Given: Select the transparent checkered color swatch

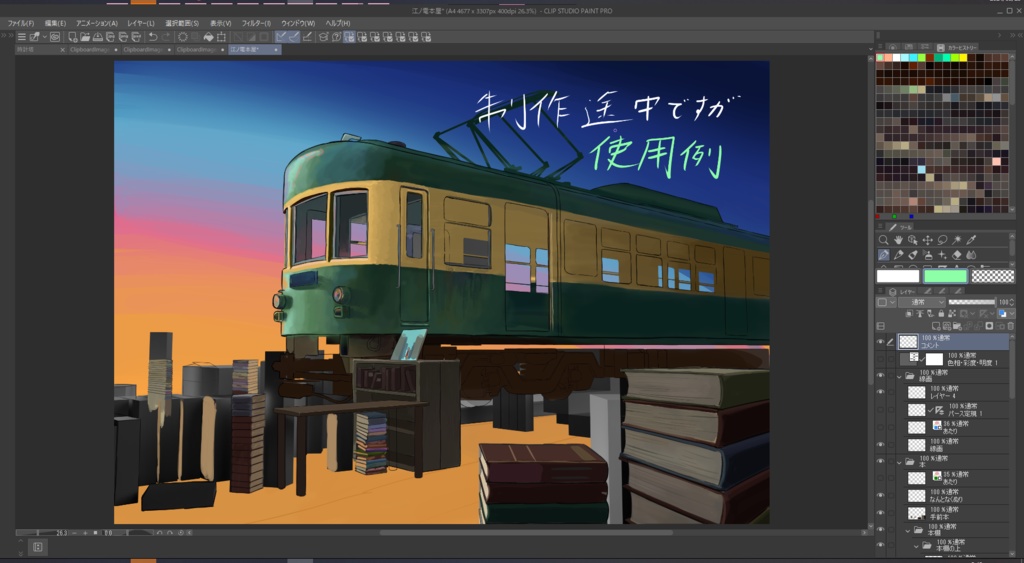Looking at the screenshot, I should pos(993,276).
